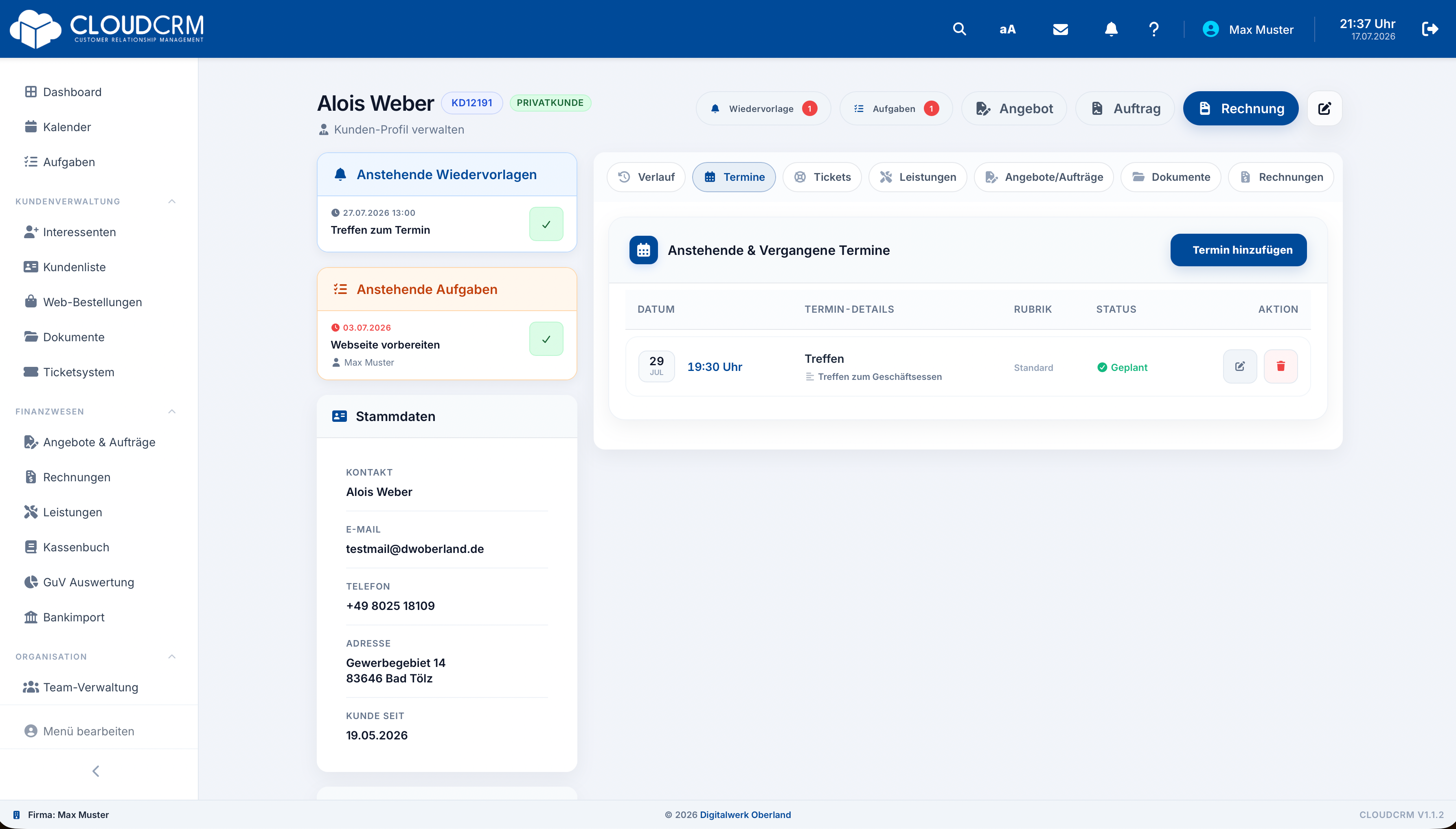The width and height of the screenshot is (1456, 829).
Task: Collapse sidebar with left arrow
Action: click(x=96, y=771)
